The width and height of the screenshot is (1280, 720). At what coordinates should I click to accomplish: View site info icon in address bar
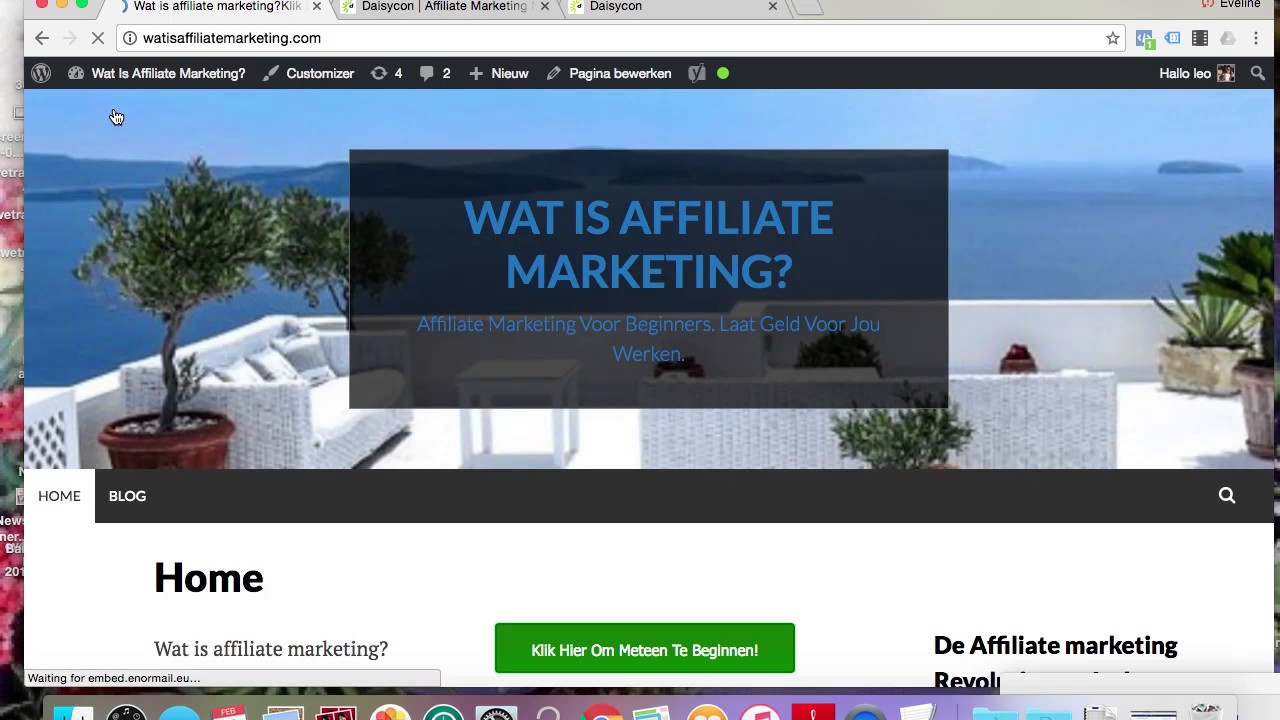click(130, 38)
